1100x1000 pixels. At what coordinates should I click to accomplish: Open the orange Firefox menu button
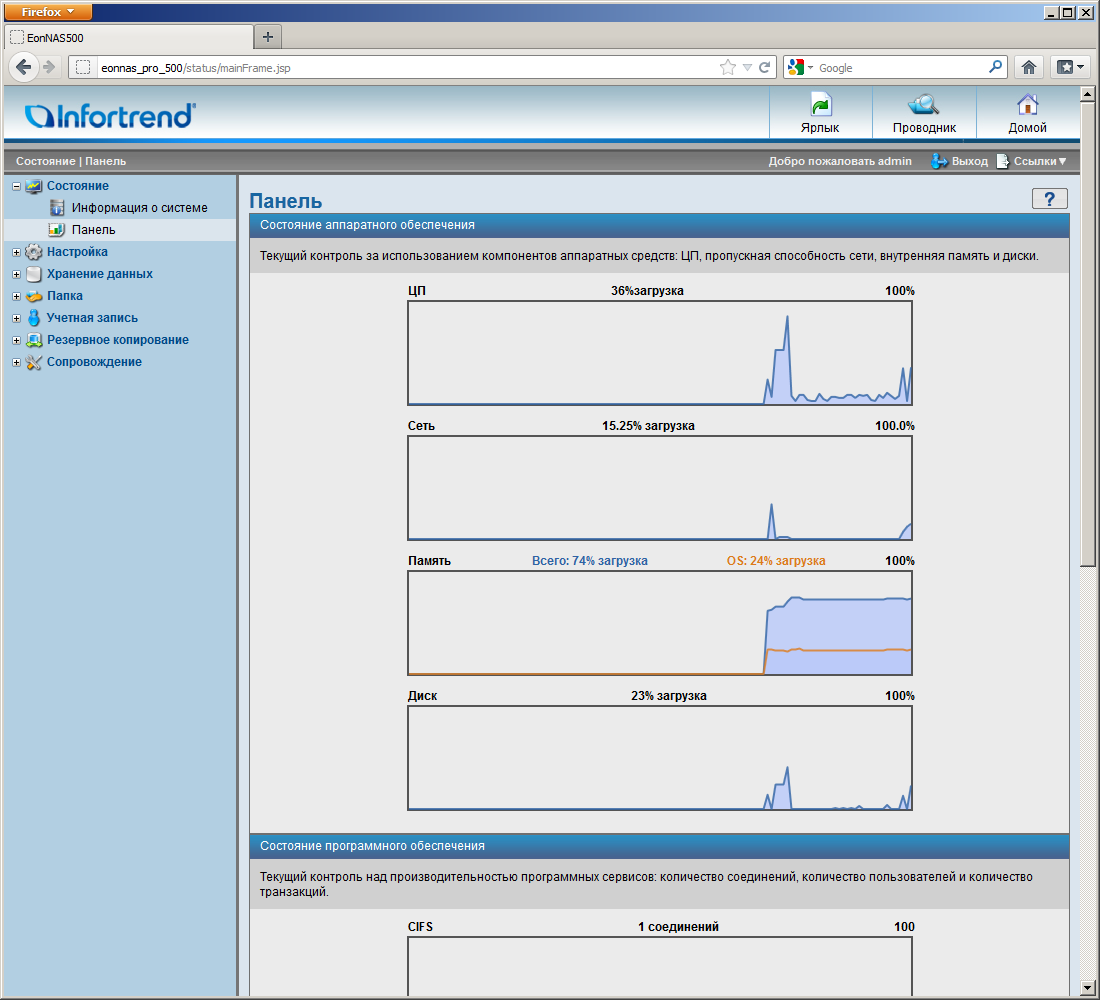pos(48,11)
